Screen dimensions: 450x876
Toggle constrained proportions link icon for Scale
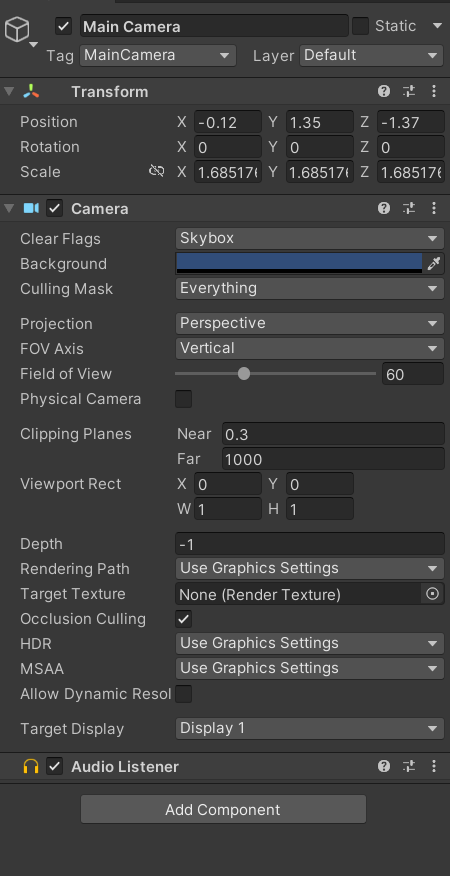coord(157,172)
